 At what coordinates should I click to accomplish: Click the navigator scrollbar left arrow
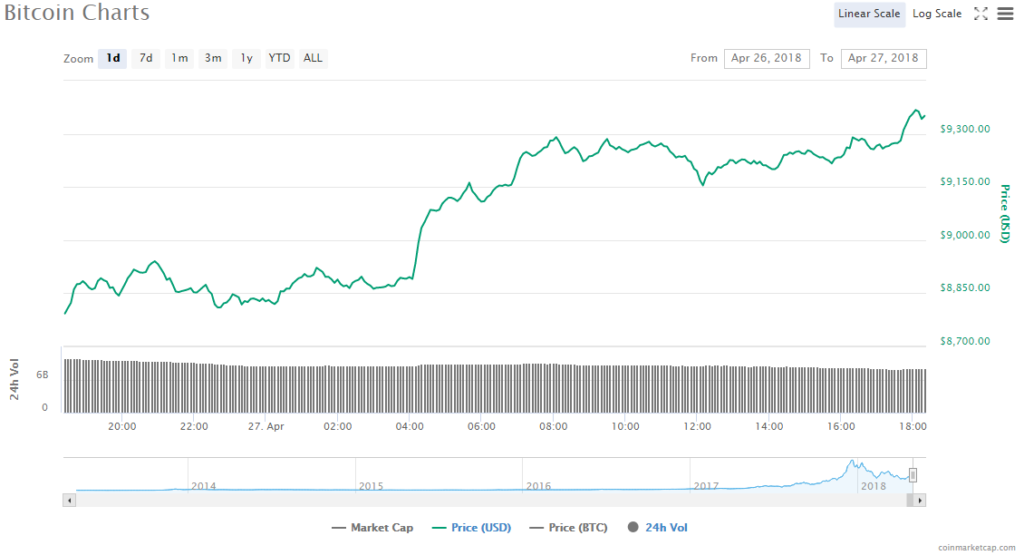(68, 498)
